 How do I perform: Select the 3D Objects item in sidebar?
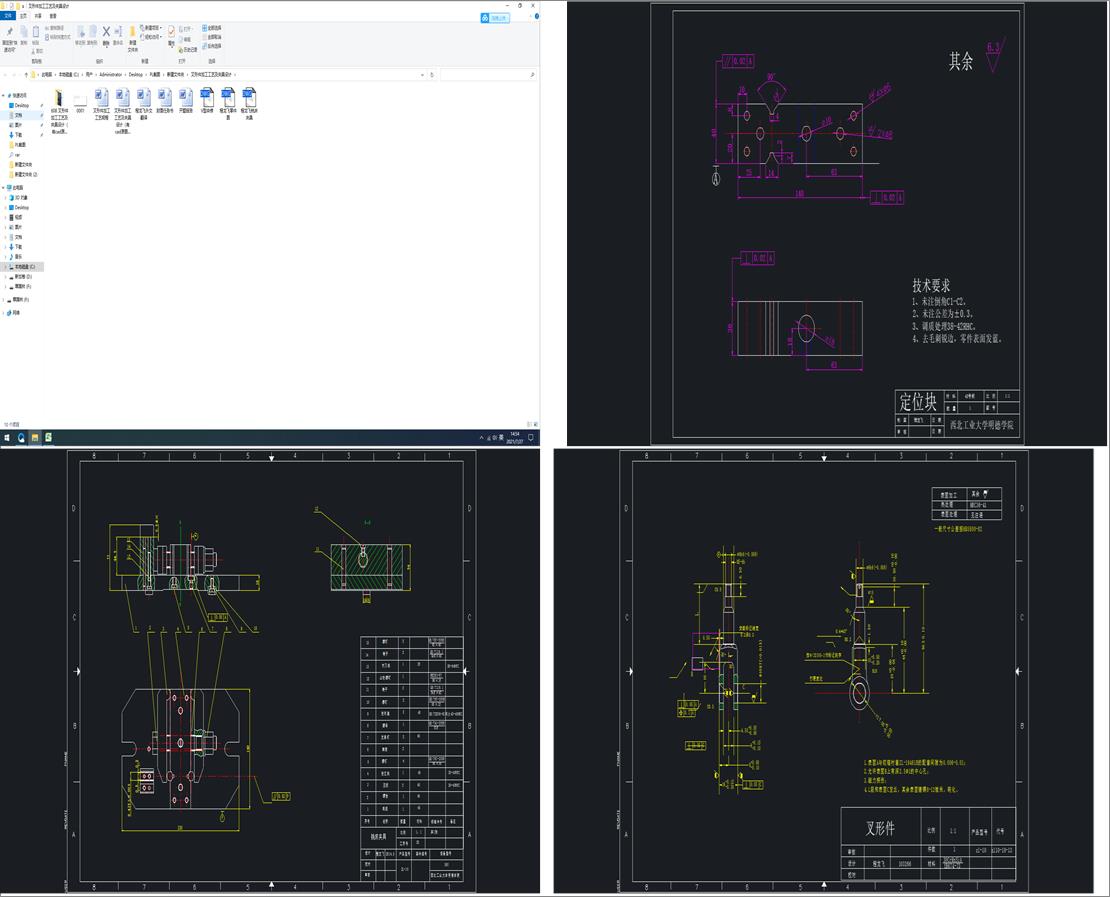coord(20,197)
